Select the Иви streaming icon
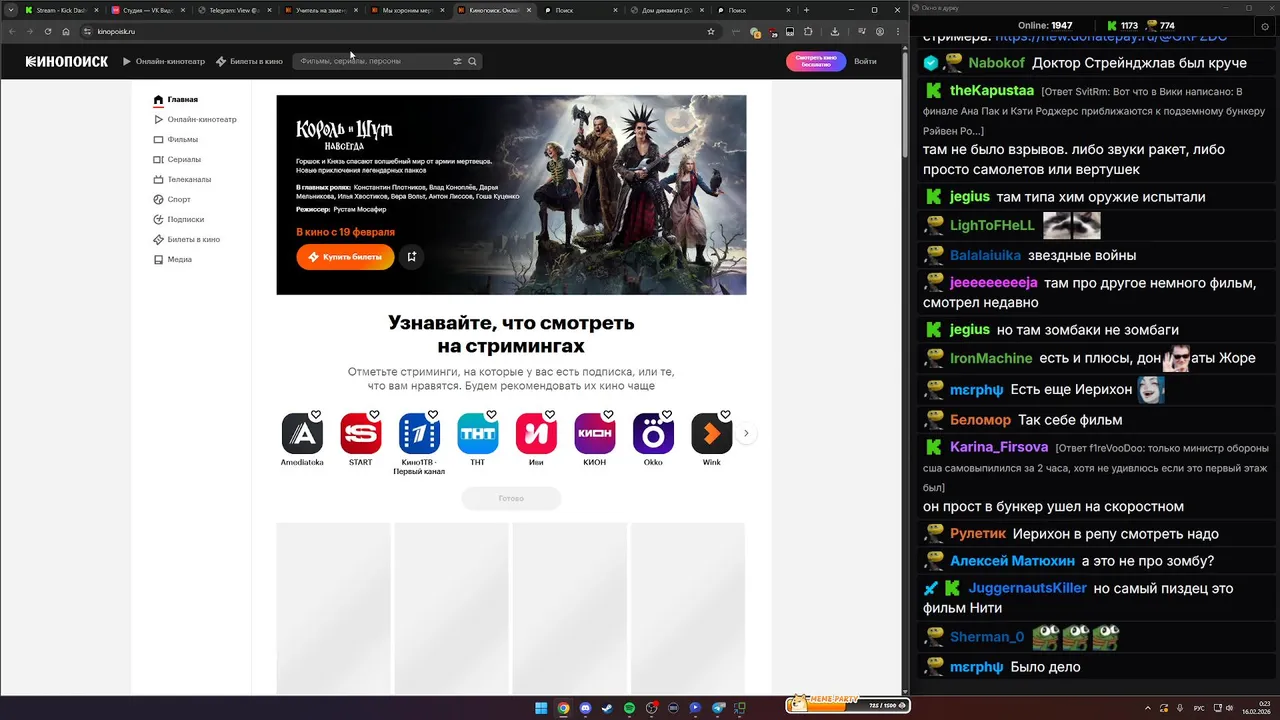This screenshot has width=1280, height=720. pyautogui.click(x=536, y=434)
